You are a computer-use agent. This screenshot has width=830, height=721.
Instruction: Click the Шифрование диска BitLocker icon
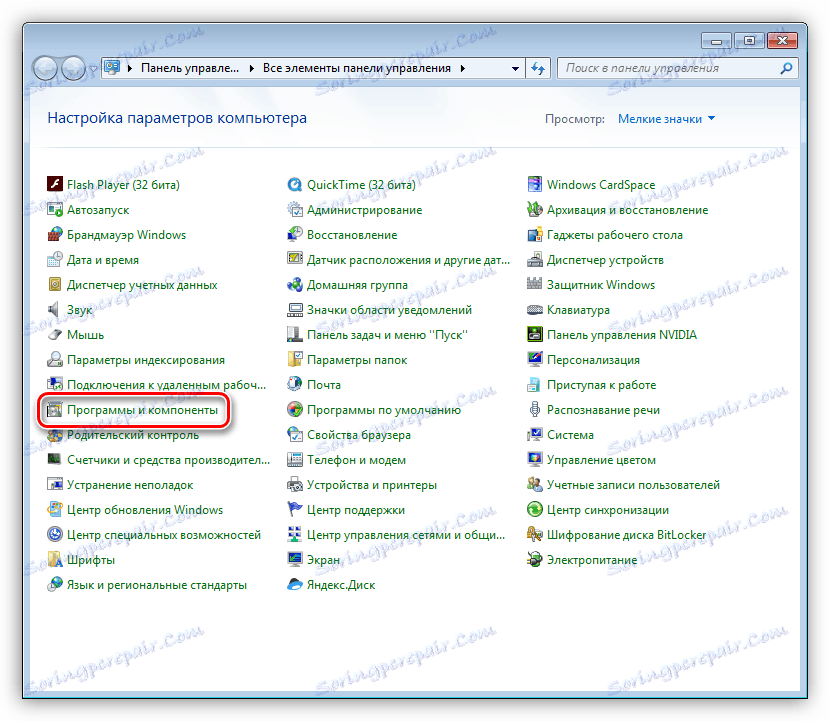click(x=535, y=535)
